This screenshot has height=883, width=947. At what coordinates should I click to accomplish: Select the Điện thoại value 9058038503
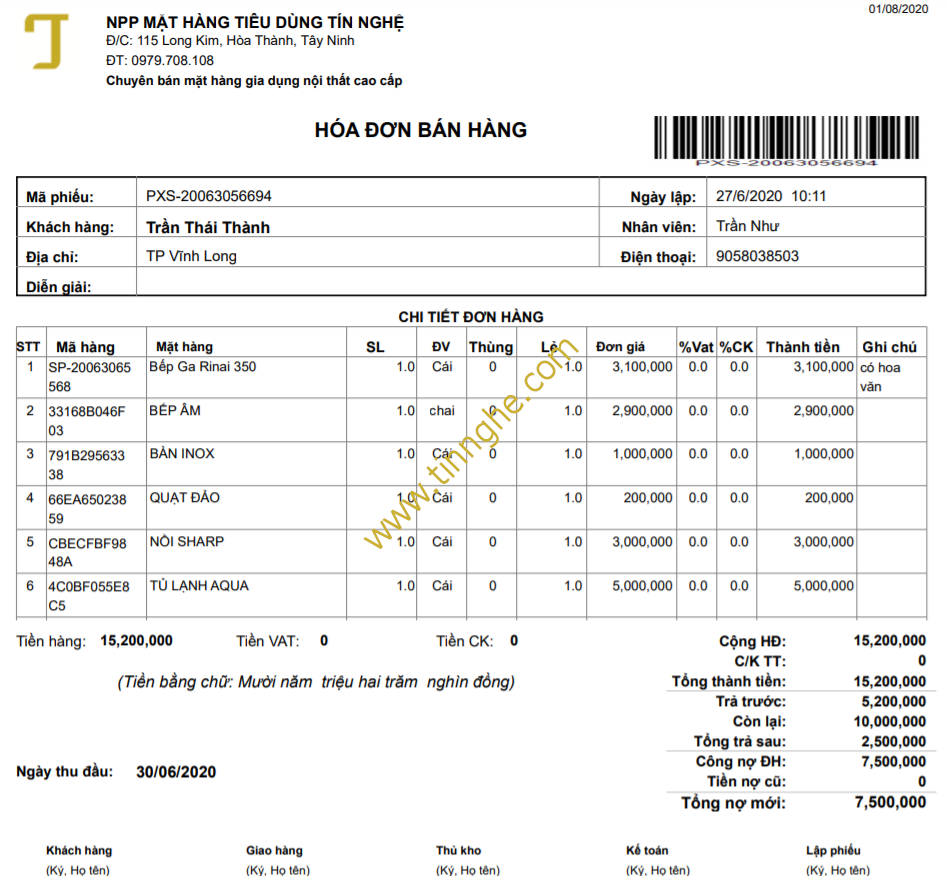click(x=757, y=256)
